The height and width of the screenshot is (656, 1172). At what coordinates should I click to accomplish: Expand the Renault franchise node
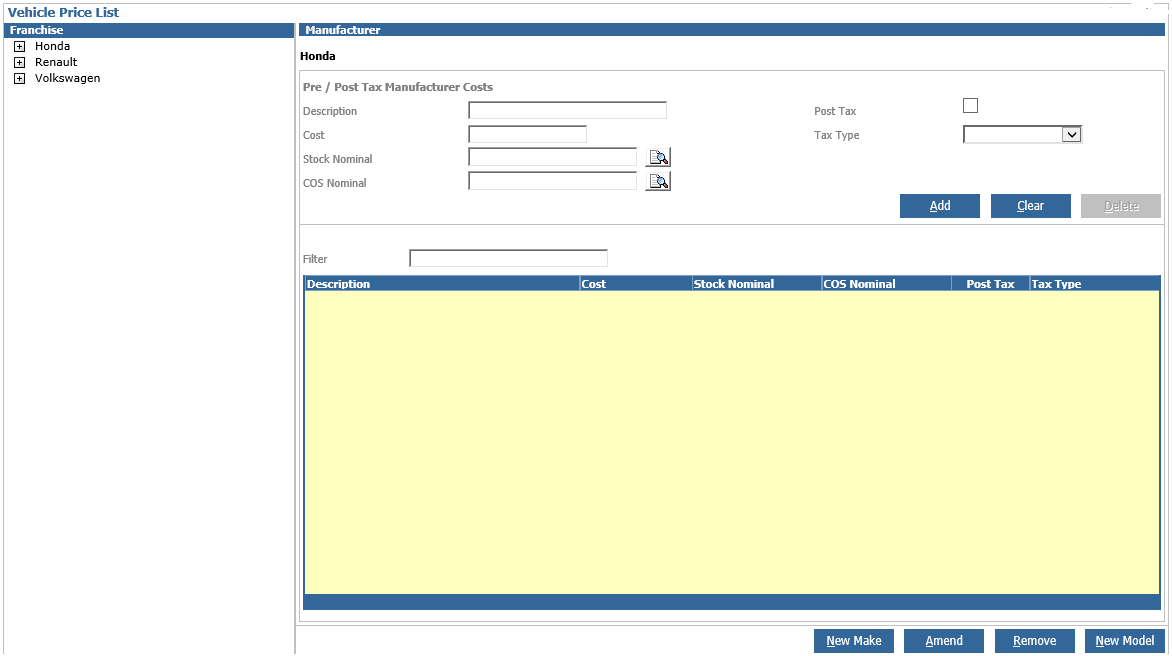click(x=19, y=63)
